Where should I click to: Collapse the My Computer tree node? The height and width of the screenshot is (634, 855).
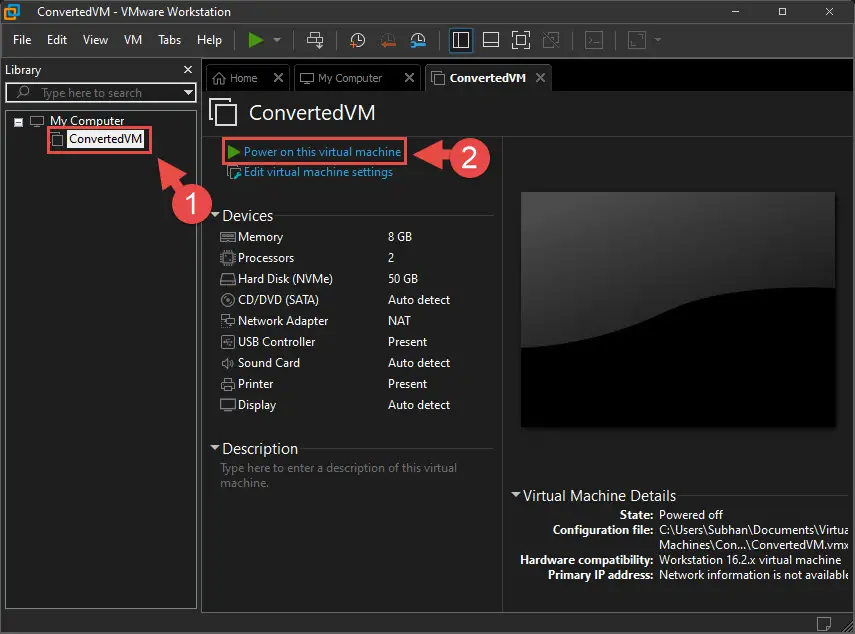click(19, 122)
